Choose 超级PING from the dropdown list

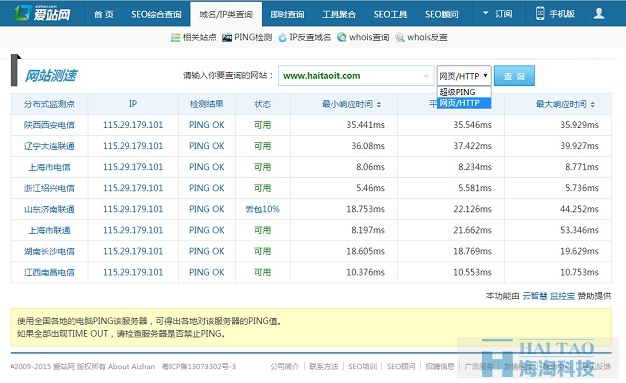(464, 92)
